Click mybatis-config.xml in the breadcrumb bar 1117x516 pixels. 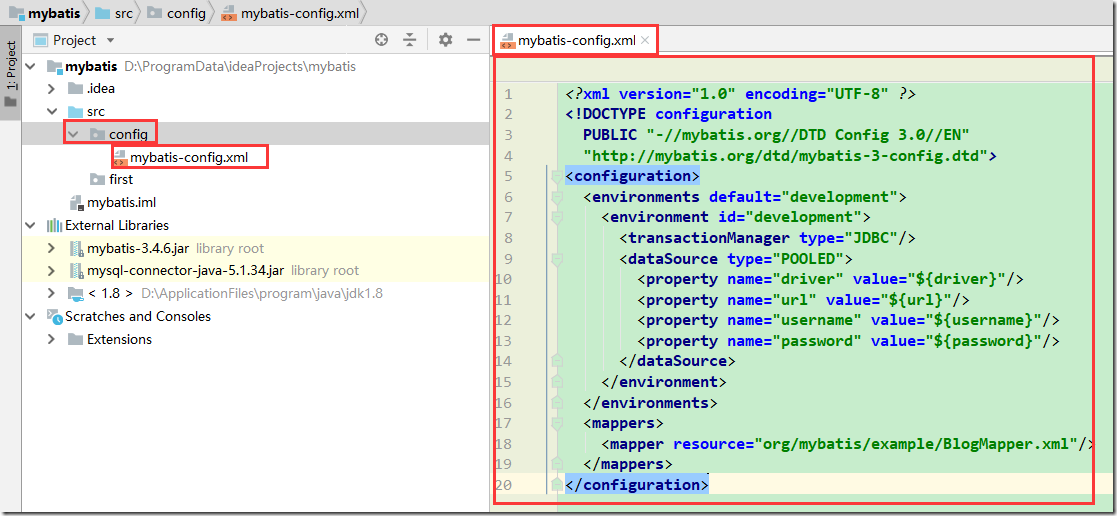click(291, 12)
